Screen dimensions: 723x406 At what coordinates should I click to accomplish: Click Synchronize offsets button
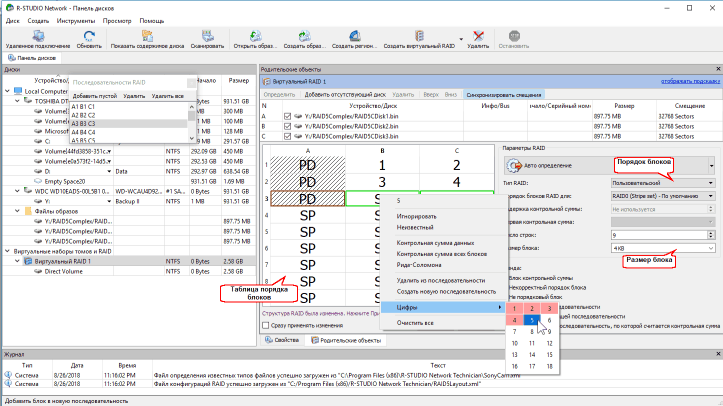pyautogui.click(x=504, y=94)
